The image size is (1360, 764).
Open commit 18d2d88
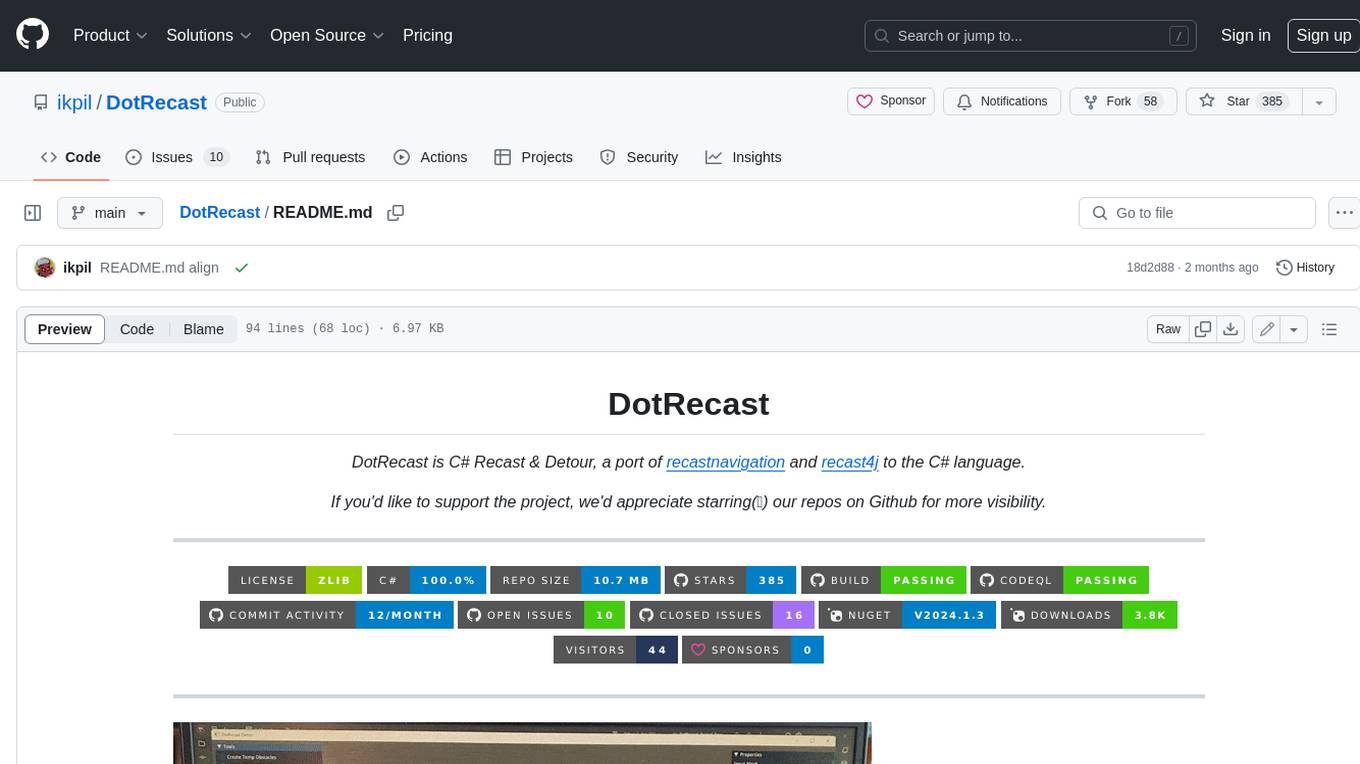click(1150, 267)
